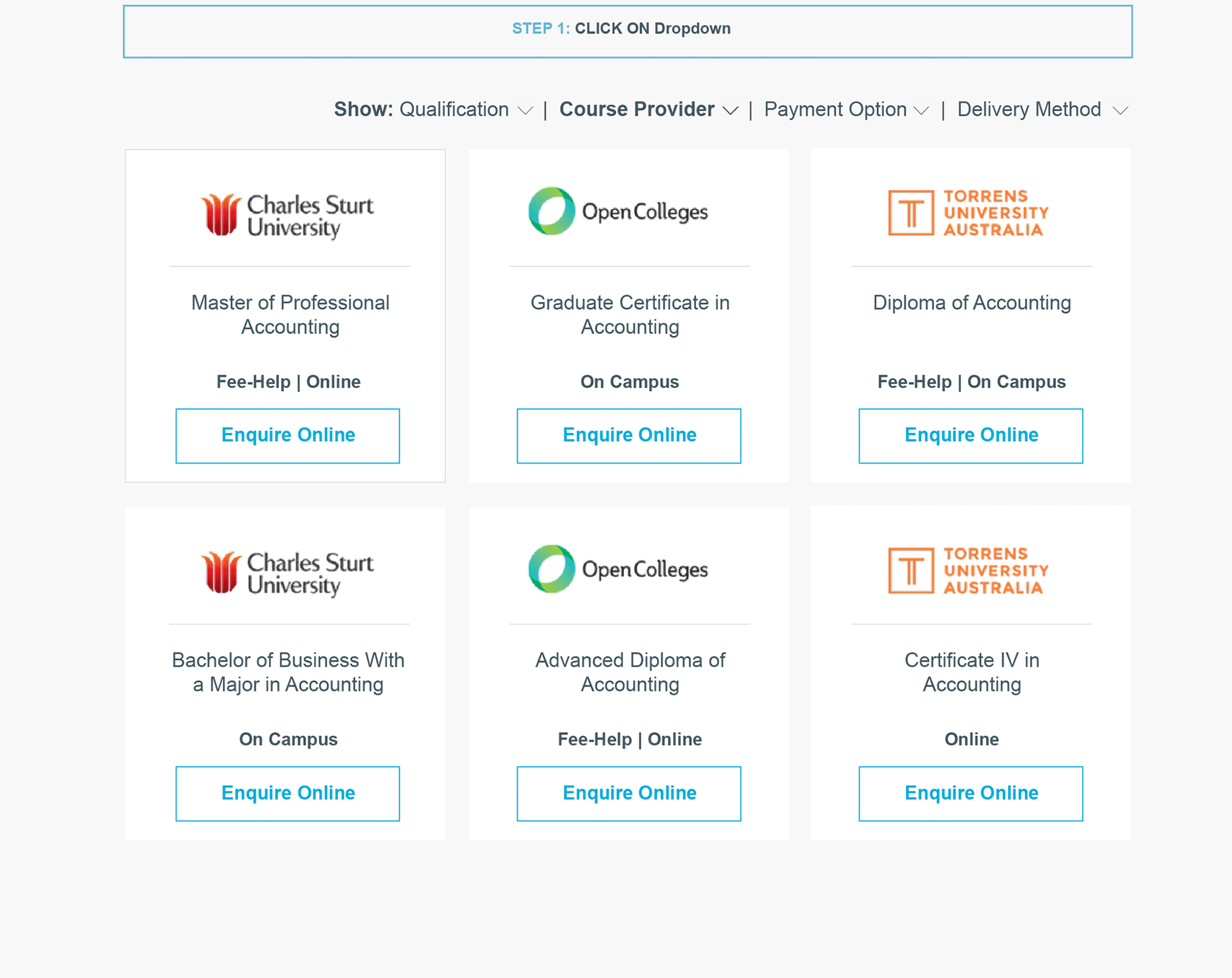Open the Course Provider filter dropdown
1232x978 pixels.
[x=649, y=109]
